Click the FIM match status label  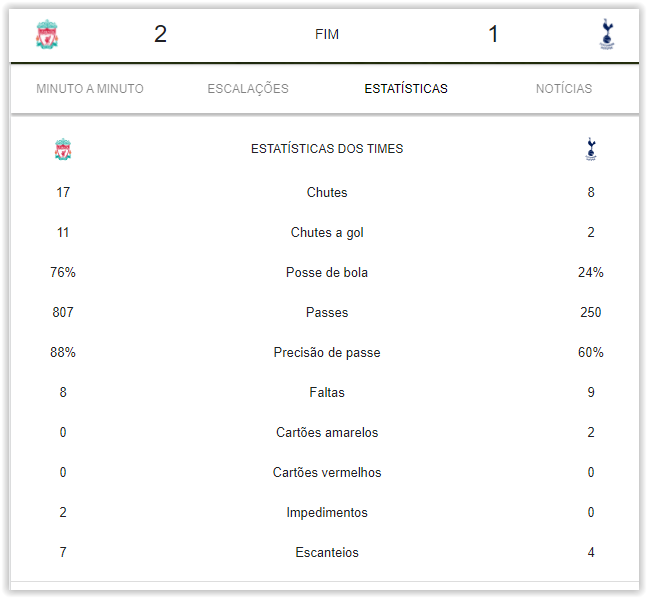pyautogui.click(x=327, y=35)
